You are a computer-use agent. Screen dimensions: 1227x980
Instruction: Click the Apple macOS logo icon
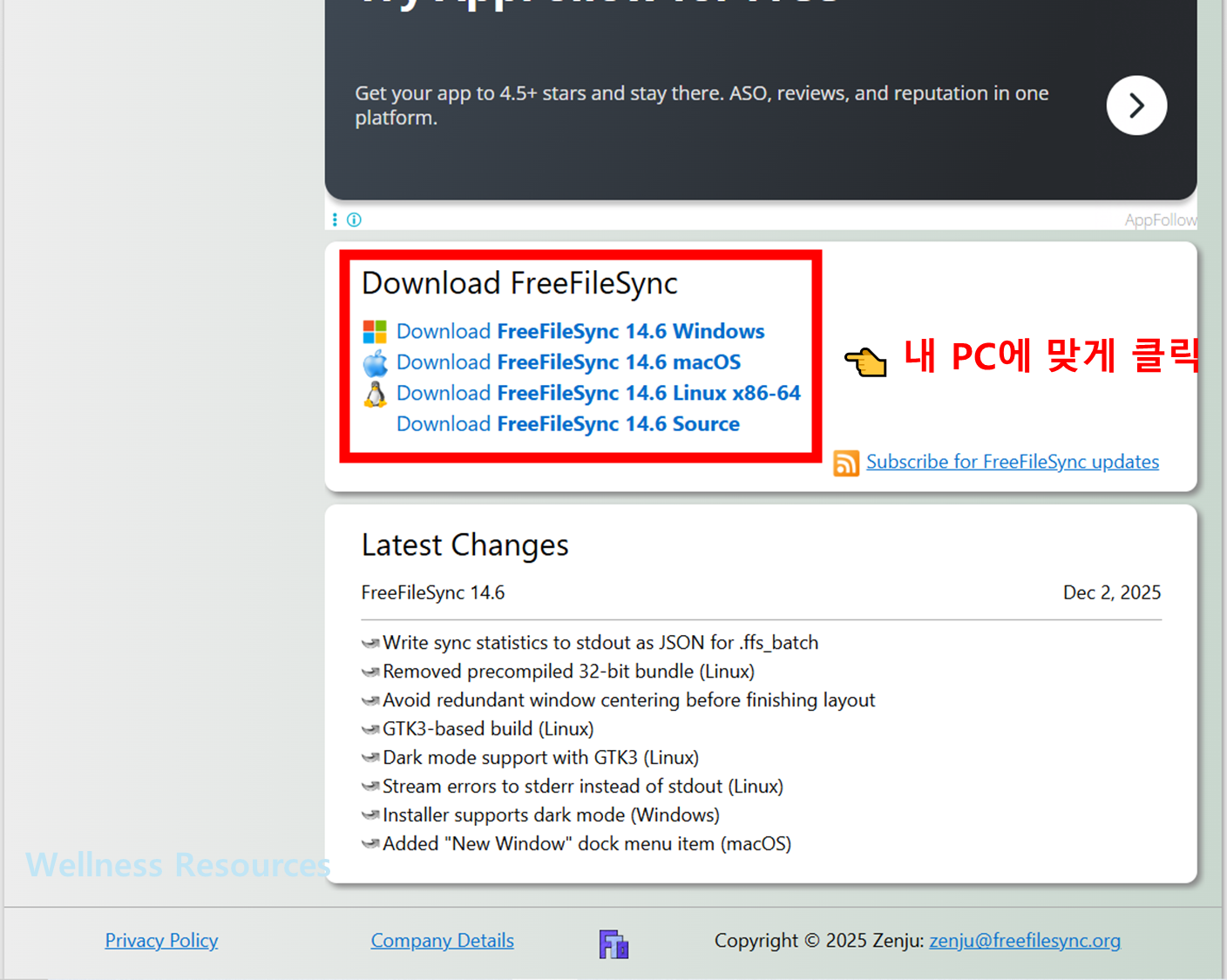pyautogui.click(x=375, y=362)
